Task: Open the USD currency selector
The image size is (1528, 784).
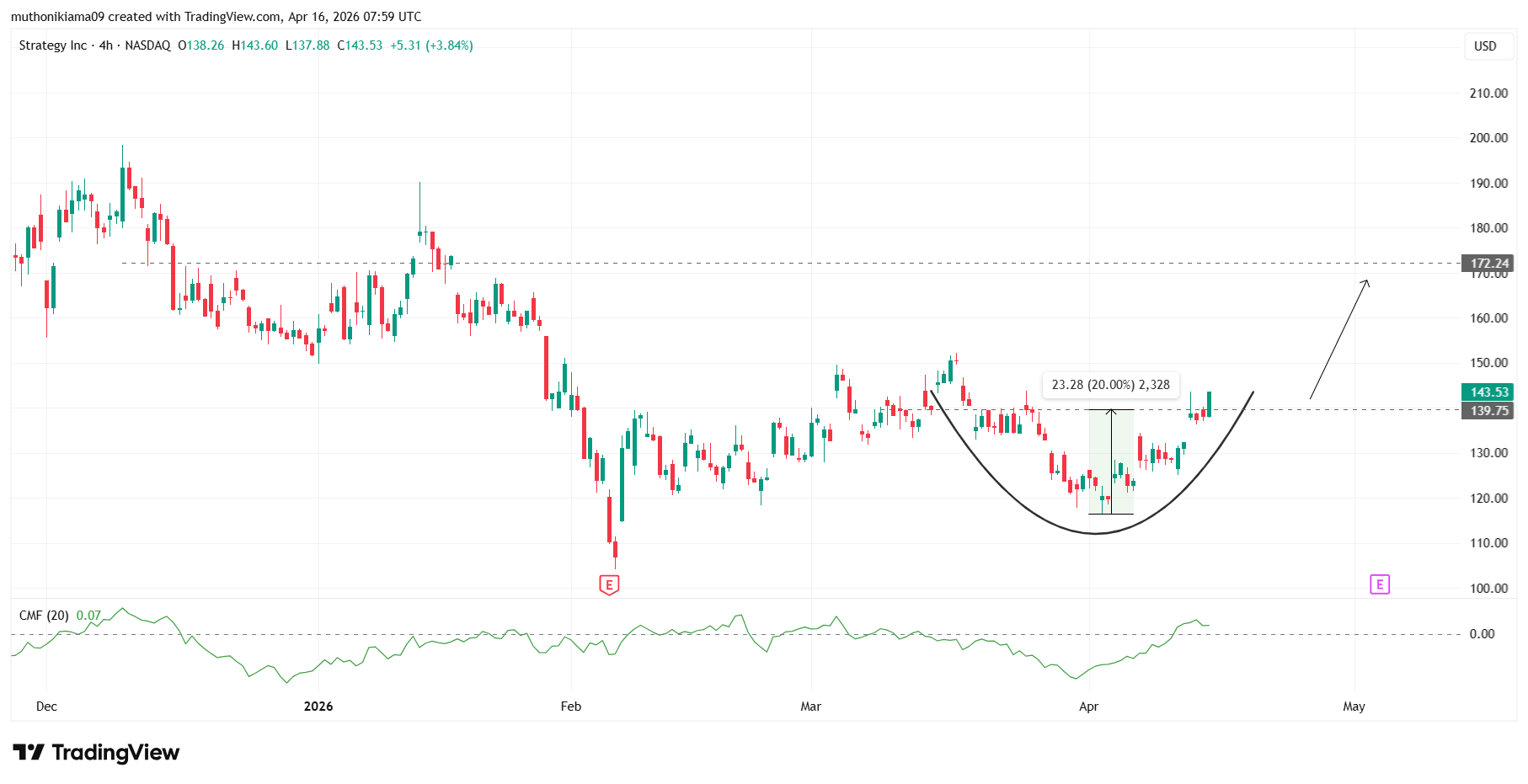Action: coord(1484,46)
